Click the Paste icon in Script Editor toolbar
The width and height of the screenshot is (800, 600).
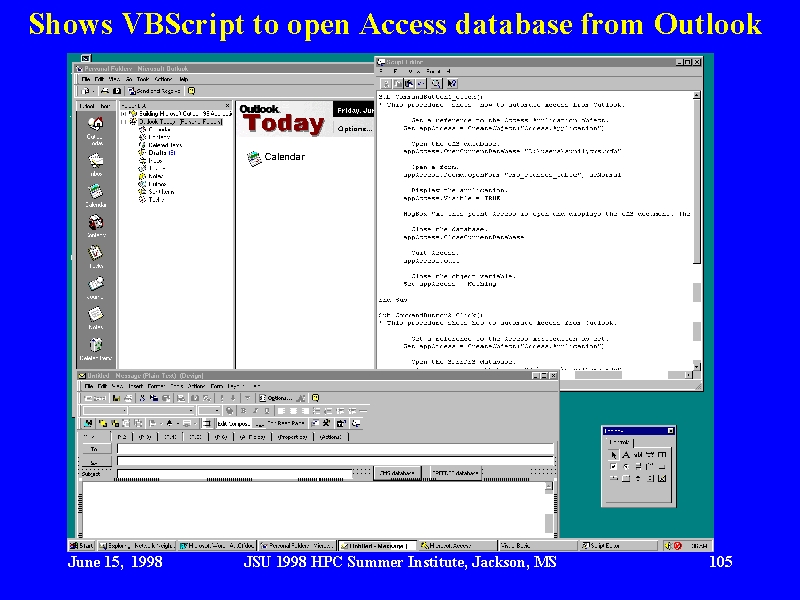click(409, 83)
